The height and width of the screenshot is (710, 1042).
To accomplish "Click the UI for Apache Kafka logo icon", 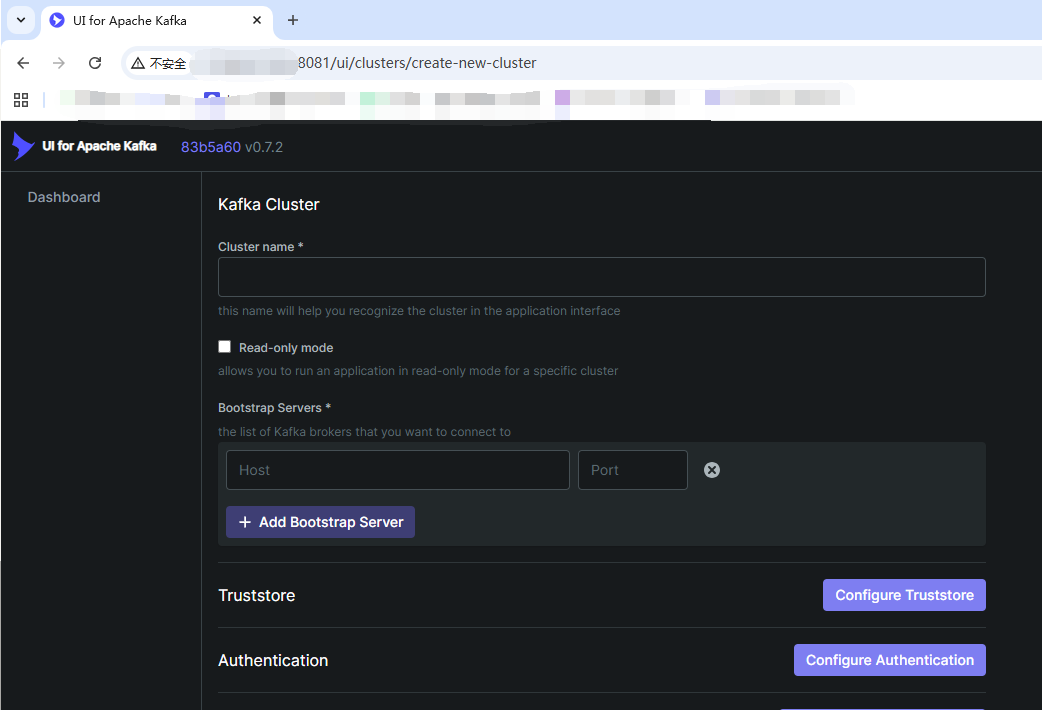I will [x=23, y=146].
